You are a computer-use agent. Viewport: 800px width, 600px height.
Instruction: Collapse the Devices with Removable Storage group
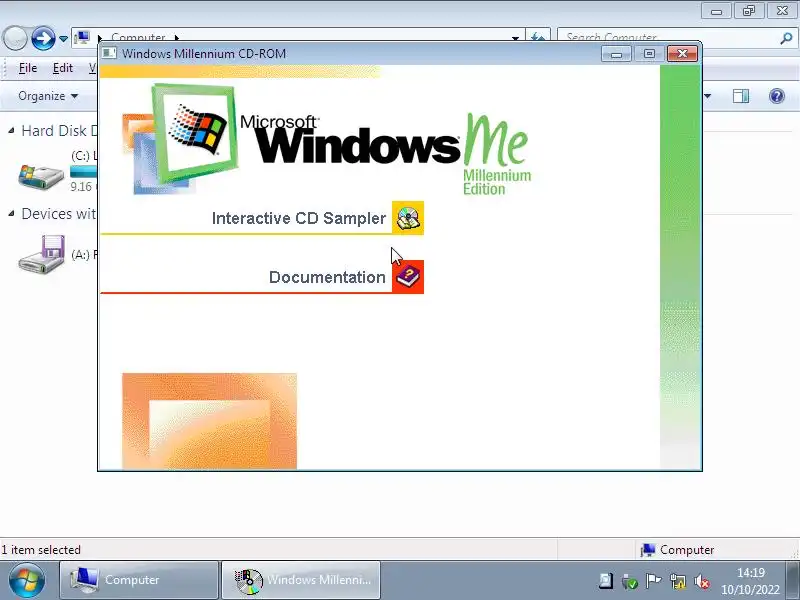coord(11,214)
